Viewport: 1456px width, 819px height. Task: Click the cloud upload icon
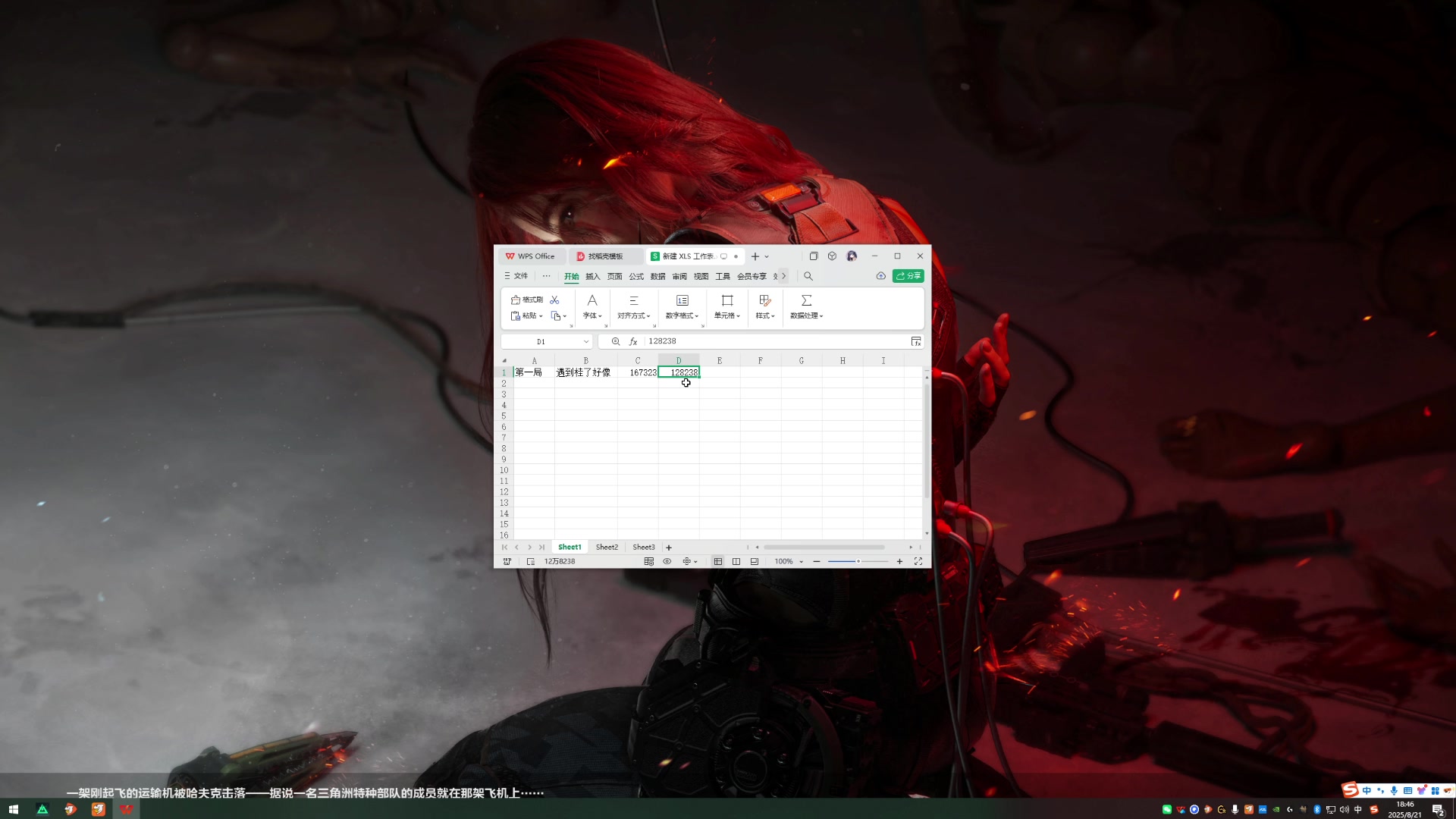tap(880, 276)
